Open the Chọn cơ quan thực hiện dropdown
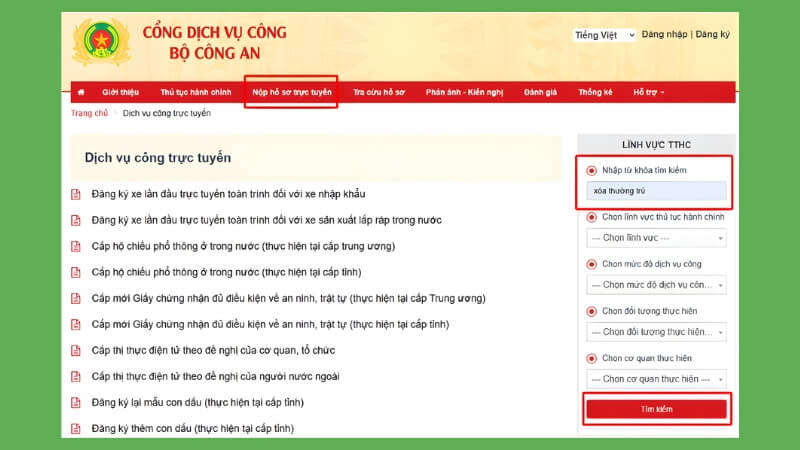The image size is (800, 450). click(x=656, y=379)
